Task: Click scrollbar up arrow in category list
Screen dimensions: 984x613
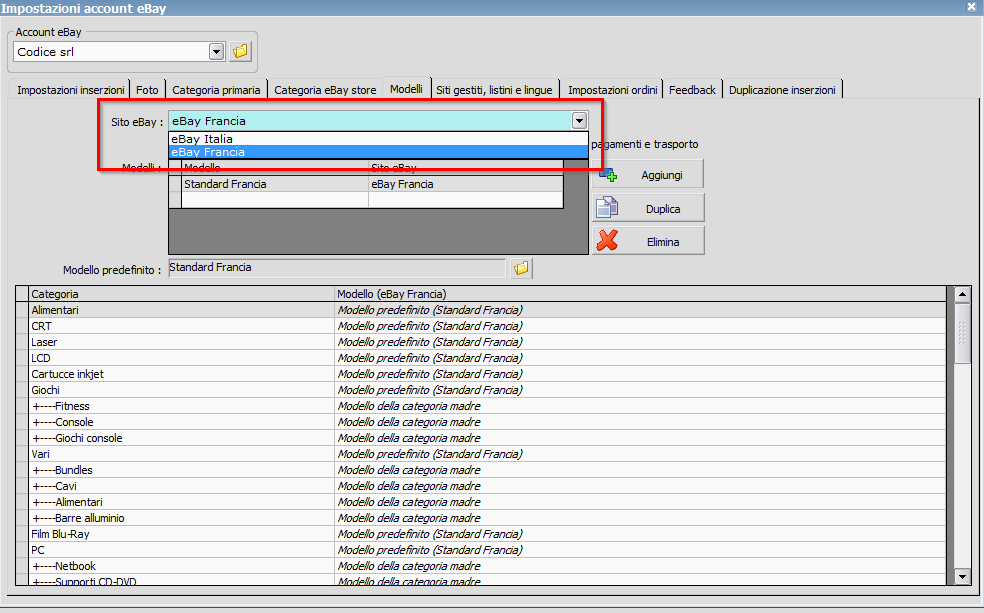Action: [x=962, y=294]
